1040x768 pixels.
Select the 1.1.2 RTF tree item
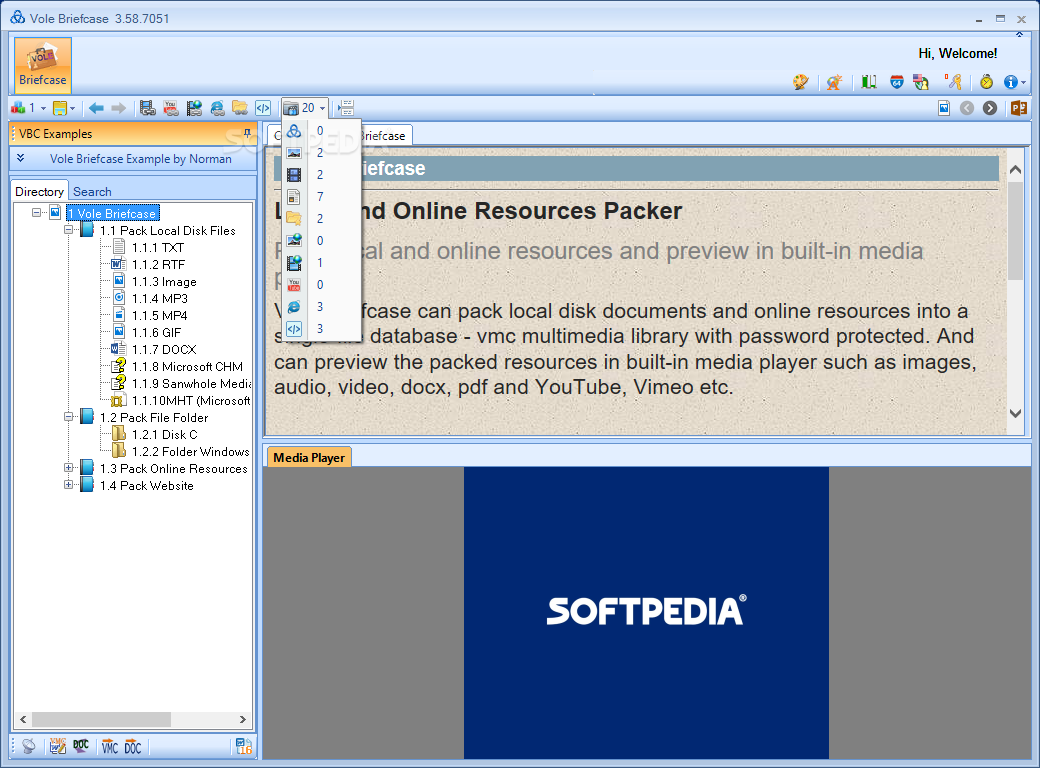coord(159,264)
